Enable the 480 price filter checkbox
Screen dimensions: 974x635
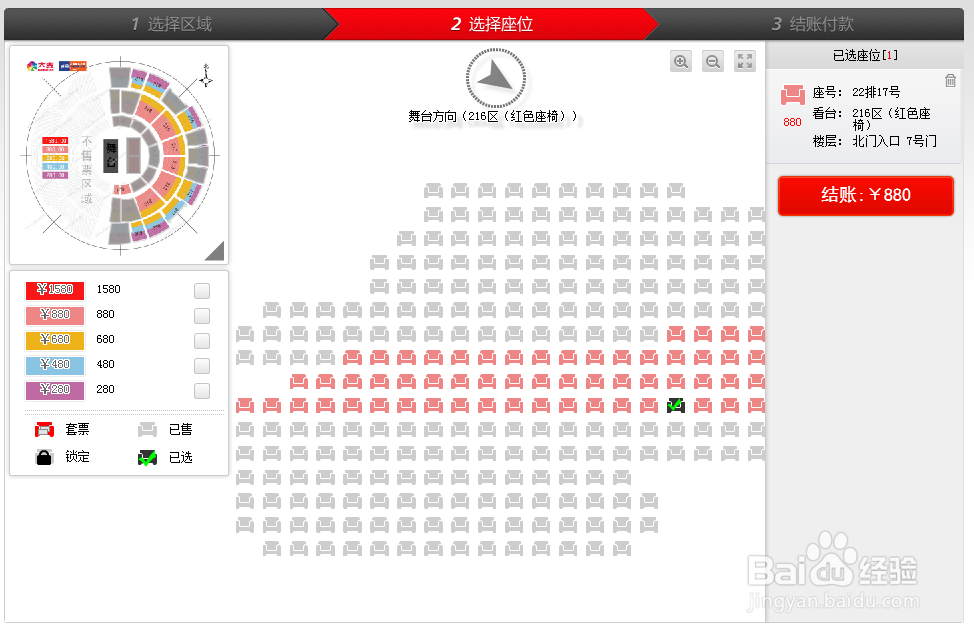pyautogui.click(x=202, y=365)
